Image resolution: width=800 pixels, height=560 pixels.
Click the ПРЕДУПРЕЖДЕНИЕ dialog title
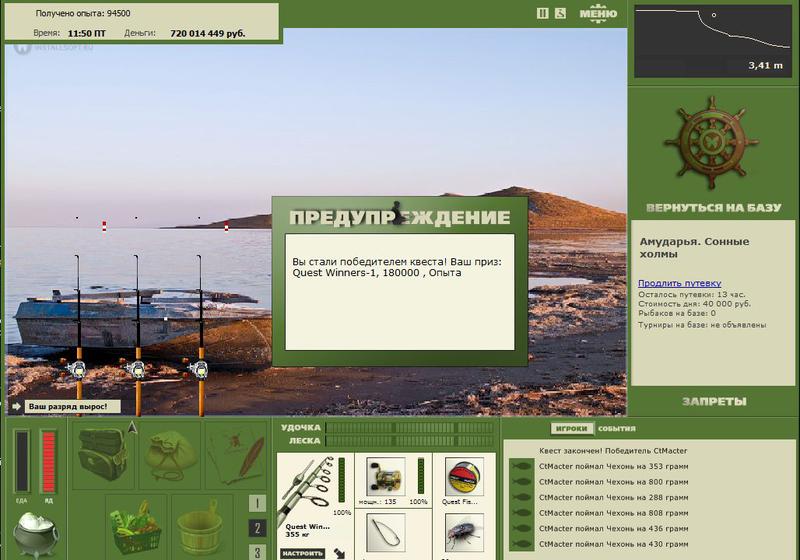(399, 217)
